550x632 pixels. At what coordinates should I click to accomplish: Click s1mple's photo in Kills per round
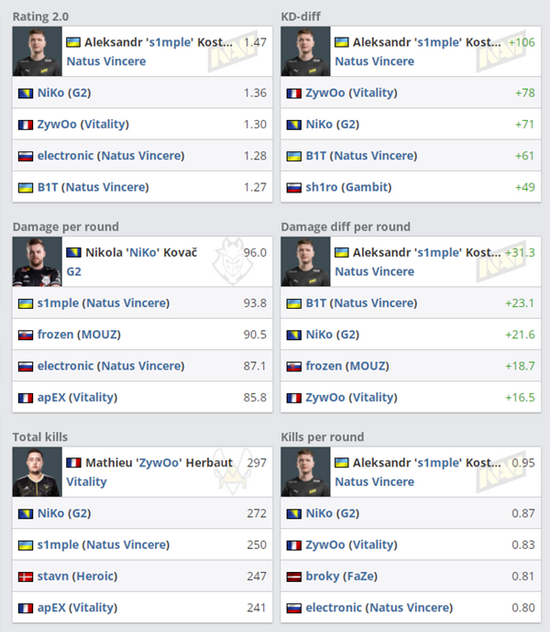pos(305,472)
